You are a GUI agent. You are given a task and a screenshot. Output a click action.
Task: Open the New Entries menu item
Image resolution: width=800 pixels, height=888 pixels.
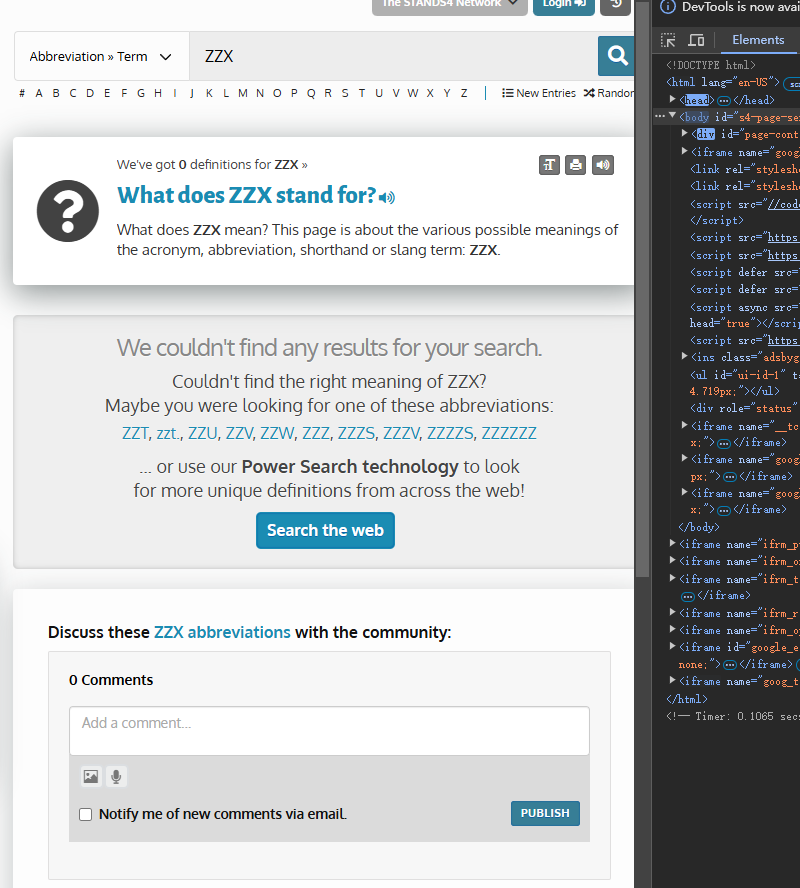tap(539, 93)
